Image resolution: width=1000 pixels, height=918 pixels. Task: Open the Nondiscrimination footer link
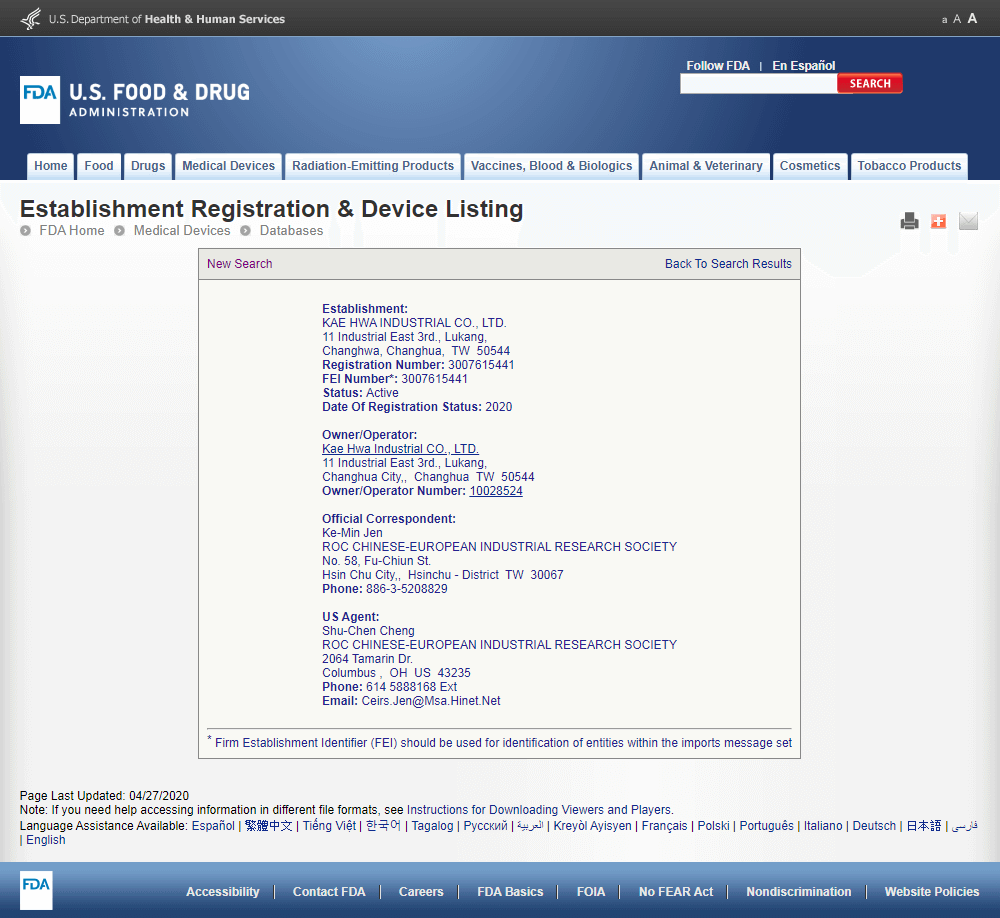799,892
